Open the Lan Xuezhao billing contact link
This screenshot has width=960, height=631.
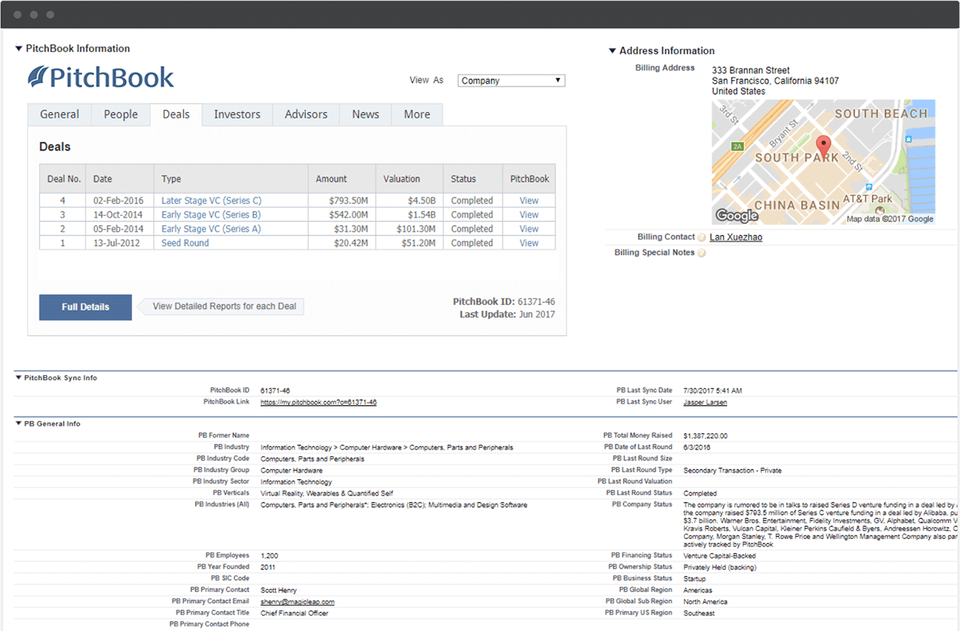click(x=736, y=238)
